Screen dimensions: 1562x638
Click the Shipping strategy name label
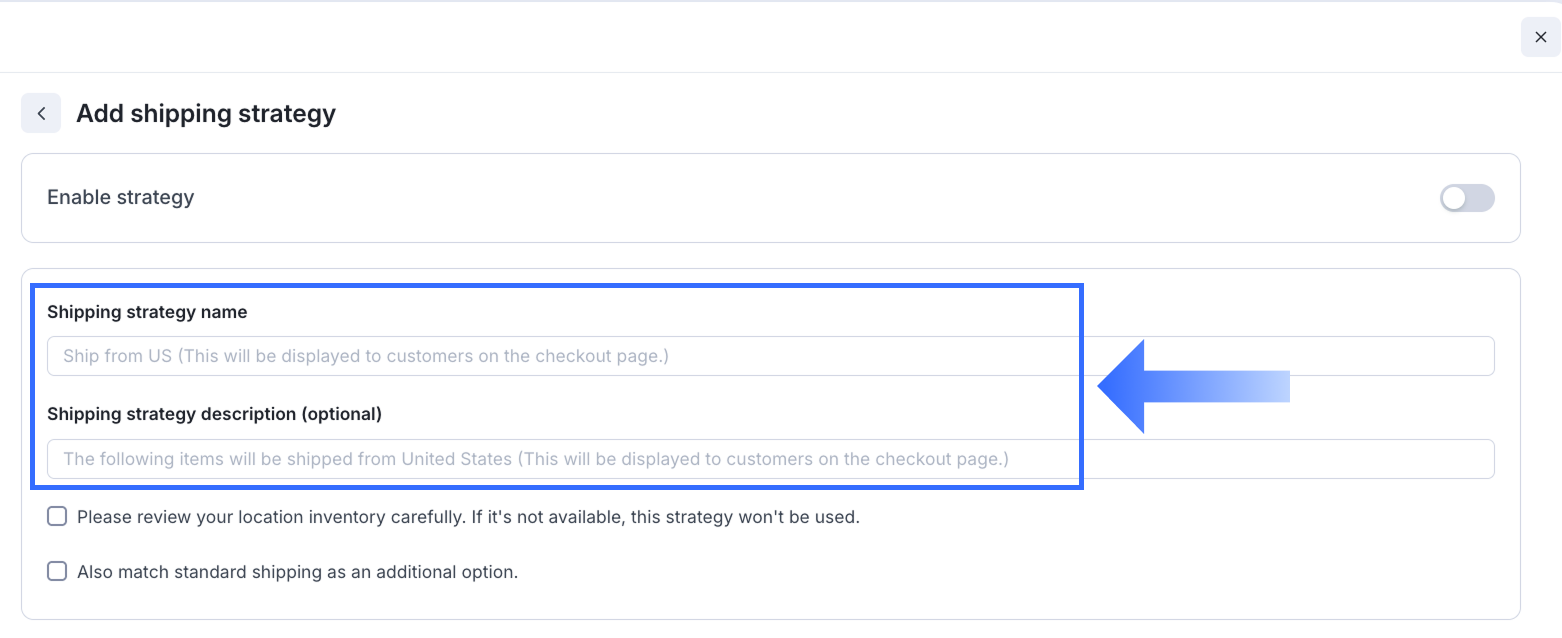click(x=147, y=312)
